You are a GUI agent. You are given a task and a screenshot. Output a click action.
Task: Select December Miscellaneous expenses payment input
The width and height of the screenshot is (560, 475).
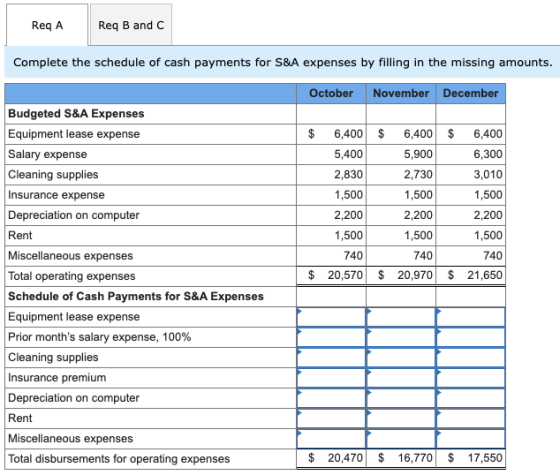pyautogui.click(x=470, y=439)
